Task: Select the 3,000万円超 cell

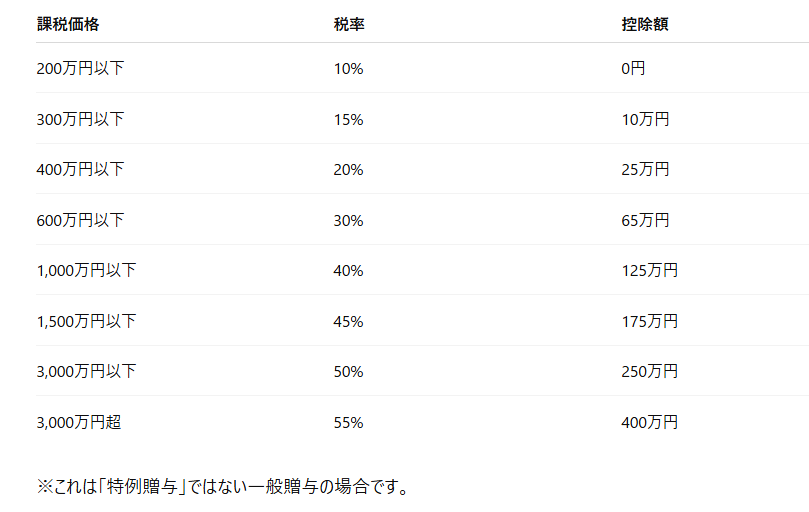Action: (79, 423)
